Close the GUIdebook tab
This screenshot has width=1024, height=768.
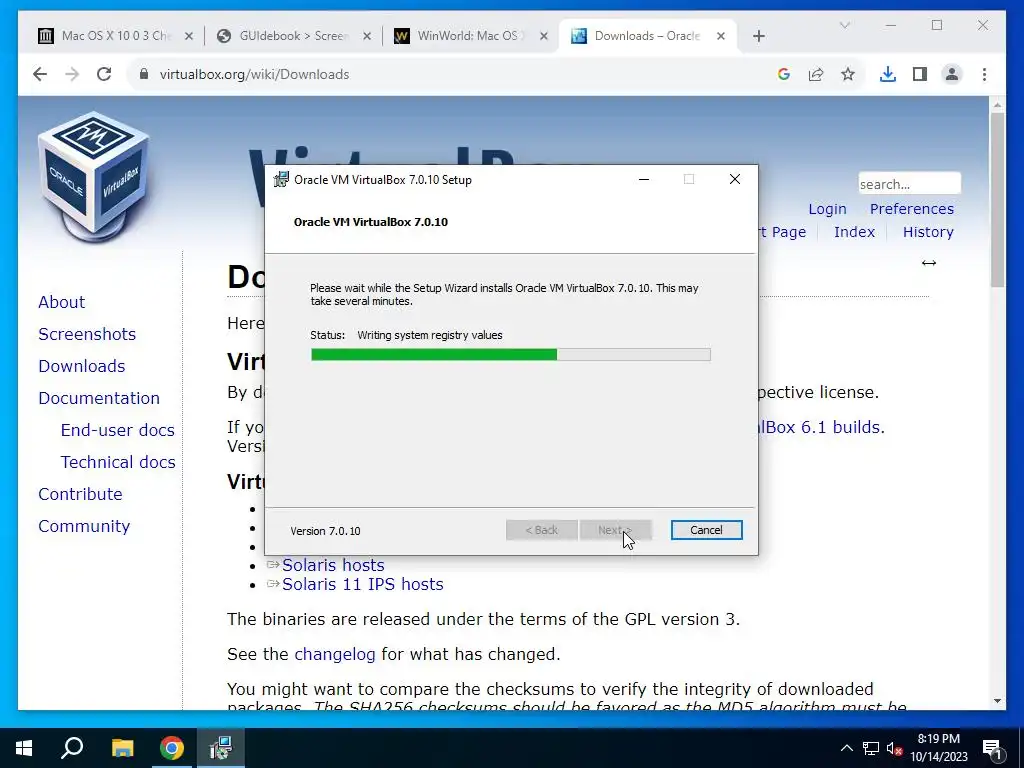point(367,36)
